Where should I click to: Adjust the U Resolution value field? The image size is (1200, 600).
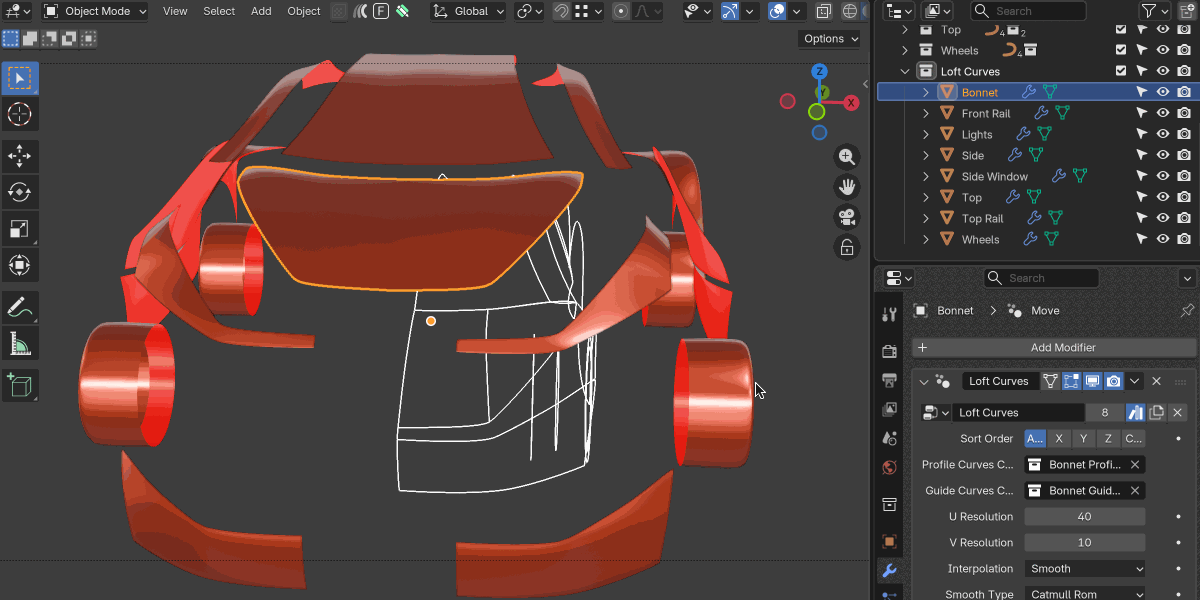pyautogui.click(x=1085, y=516)
